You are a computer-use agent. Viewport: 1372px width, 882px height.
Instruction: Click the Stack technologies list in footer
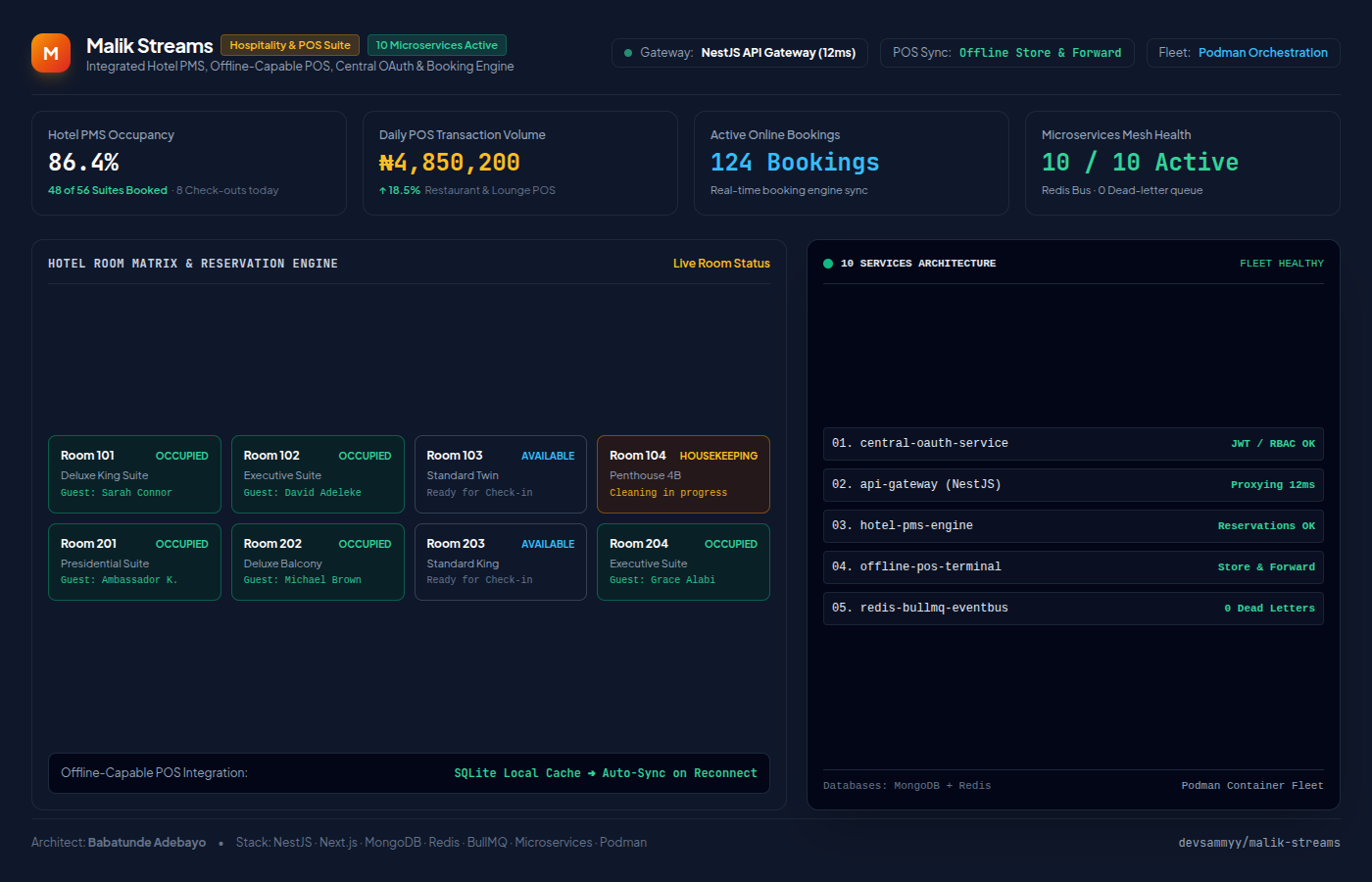point(441,843)
